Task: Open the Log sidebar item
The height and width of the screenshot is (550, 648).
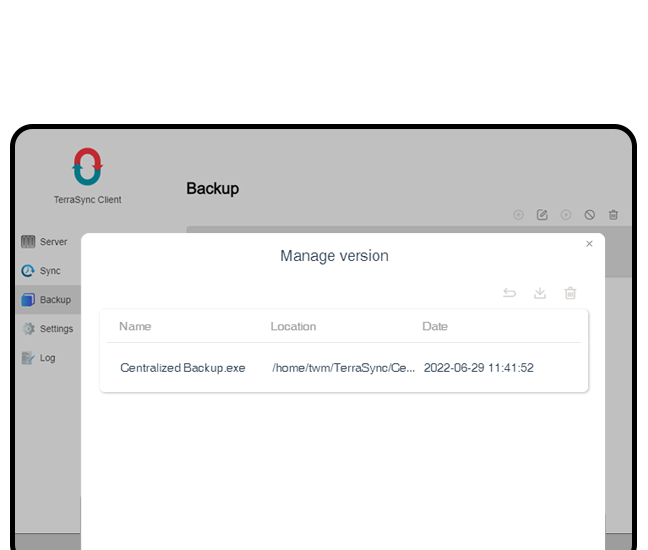Action: 48,358
